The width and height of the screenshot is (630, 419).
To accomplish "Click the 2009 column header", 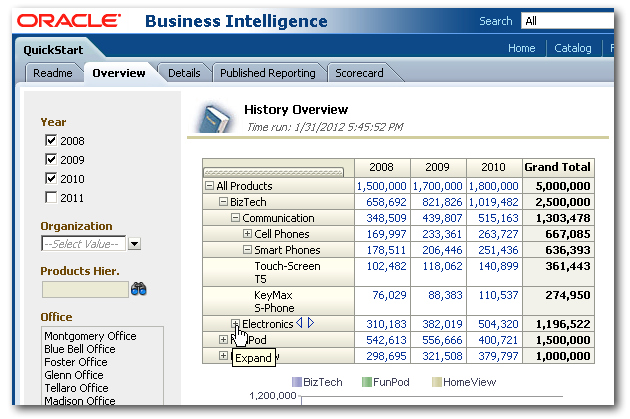I will coord(438,167).
